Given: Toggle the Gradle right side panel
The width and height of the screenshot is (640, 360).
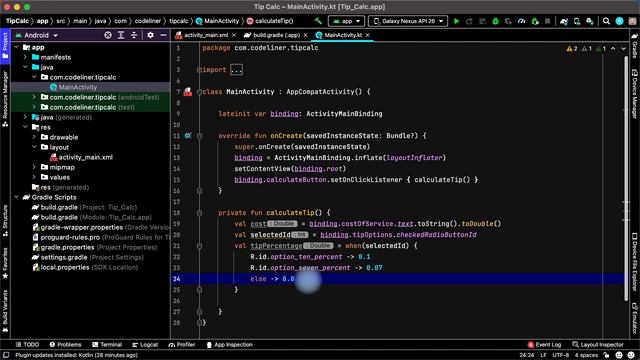Looking at the screenshot, I should click(x=635, y=46).
